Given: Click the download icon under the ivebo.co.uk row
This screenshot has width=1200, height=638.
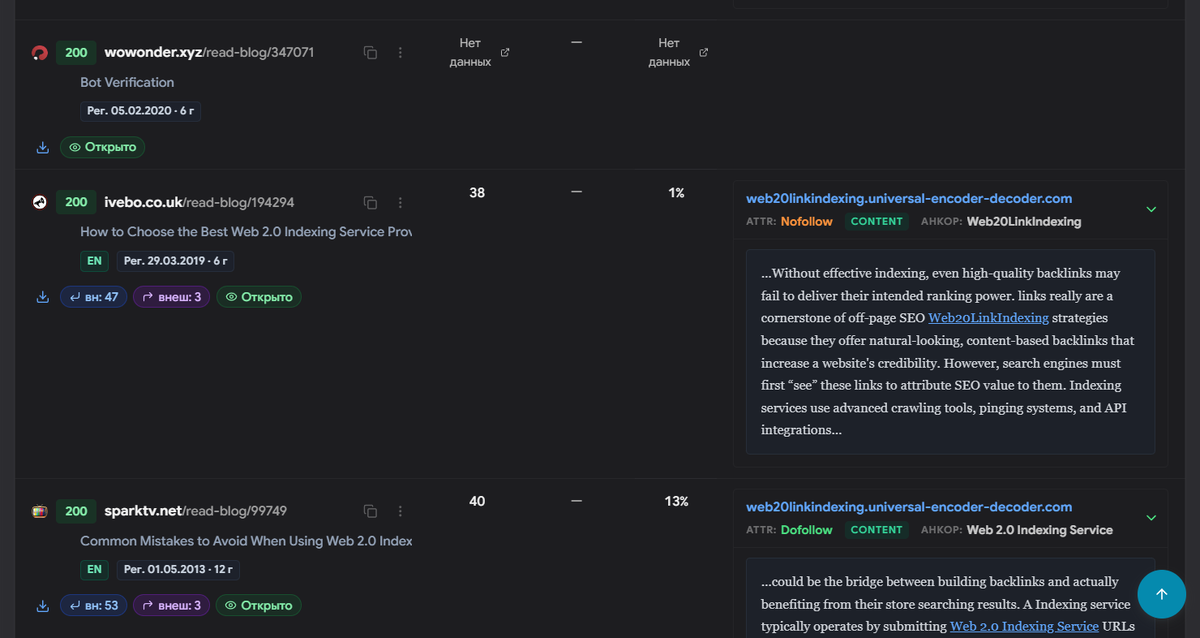Looking at the screenshot, I should pos(43,297).
